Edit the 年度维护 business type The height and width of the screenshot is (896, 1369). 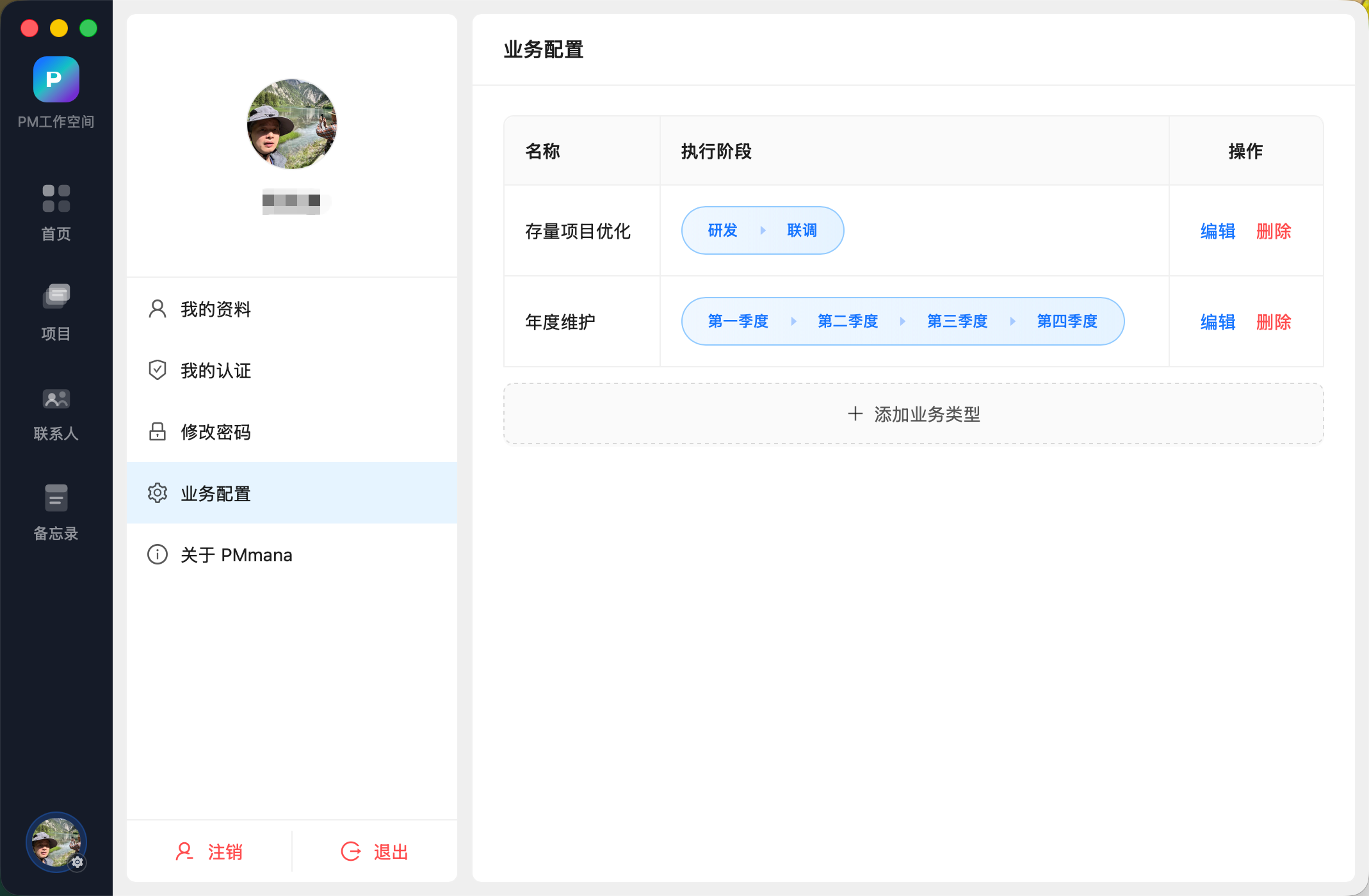[x=1218, y=322]
